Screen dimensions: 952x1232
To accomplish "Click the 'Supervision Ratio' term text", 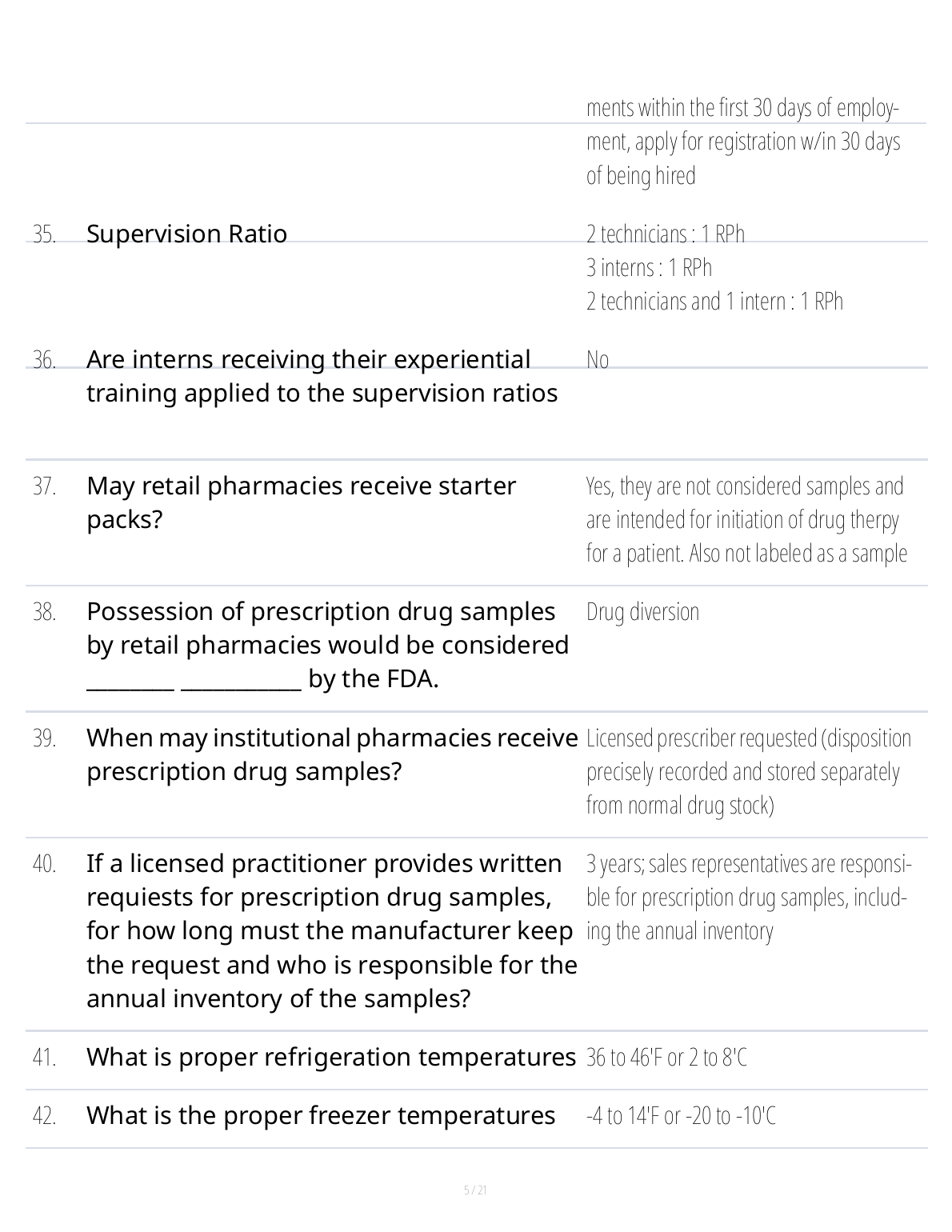I will 186,234.
